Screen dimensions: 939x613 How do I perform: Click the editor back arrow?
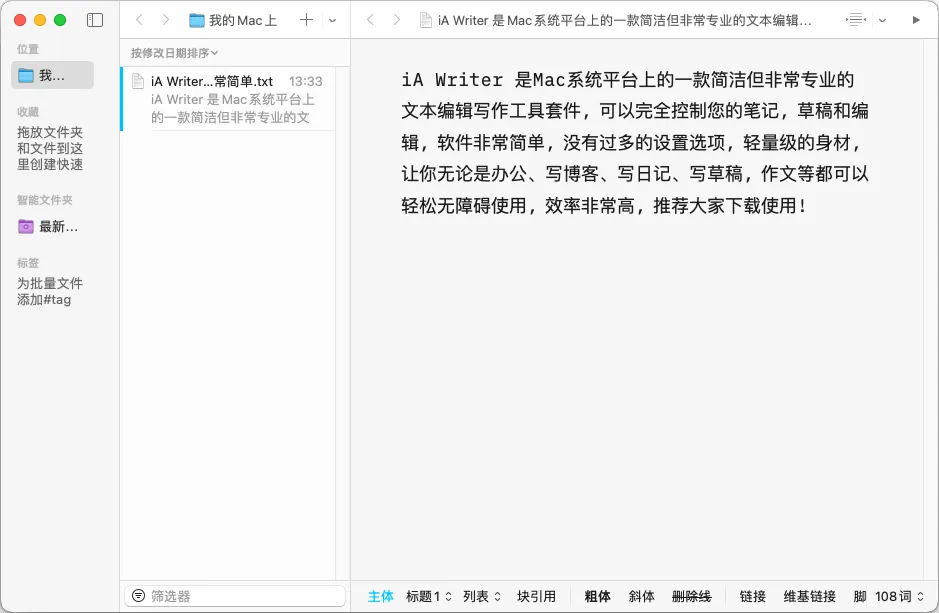pyautogui.click(x=371, y=20)
